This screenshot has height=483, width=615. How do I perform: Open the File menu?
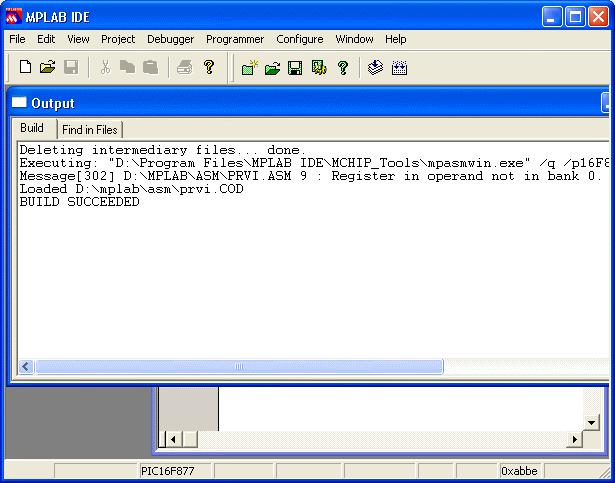click(x=17, y=39)
